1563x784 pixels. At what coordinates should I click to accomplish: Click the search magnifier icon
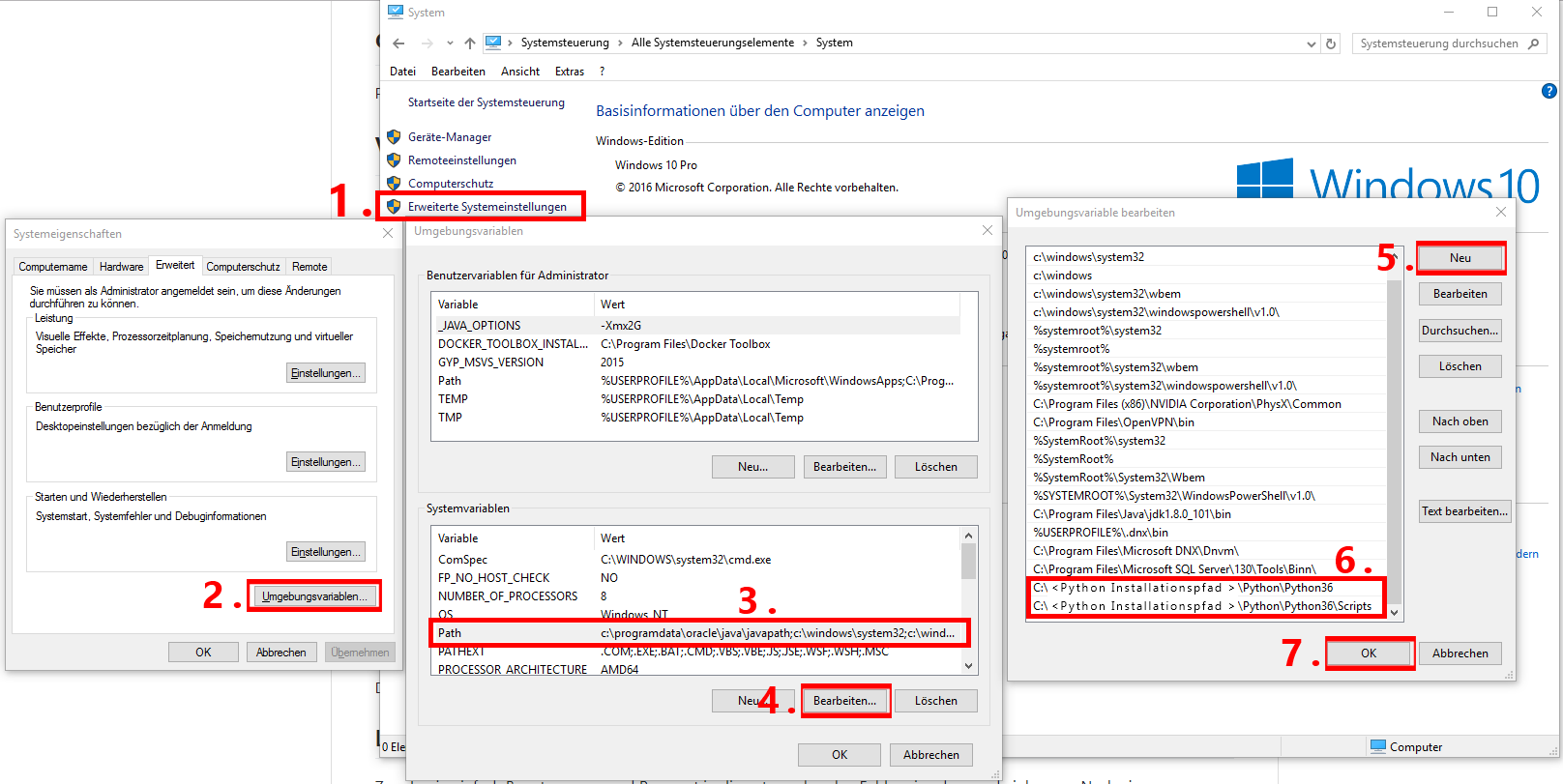1533,44
